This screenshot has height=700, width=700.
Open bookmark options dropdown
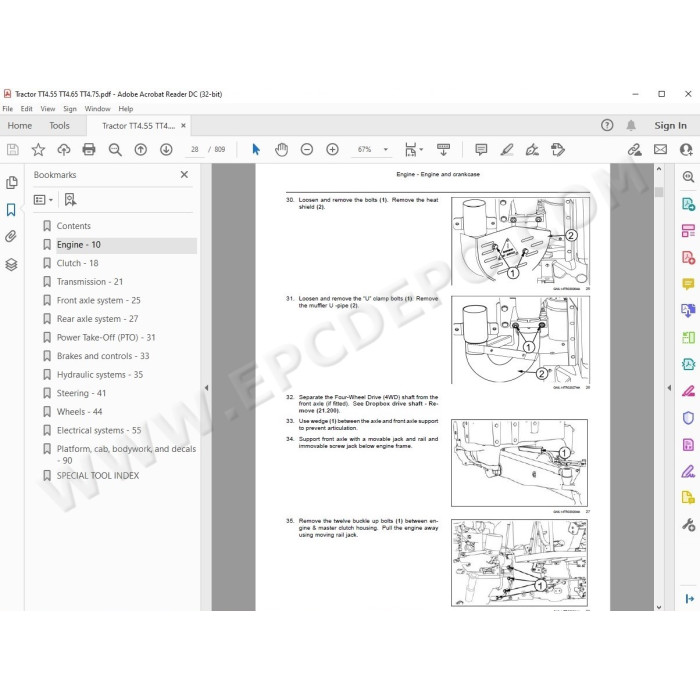click(43, 200)
